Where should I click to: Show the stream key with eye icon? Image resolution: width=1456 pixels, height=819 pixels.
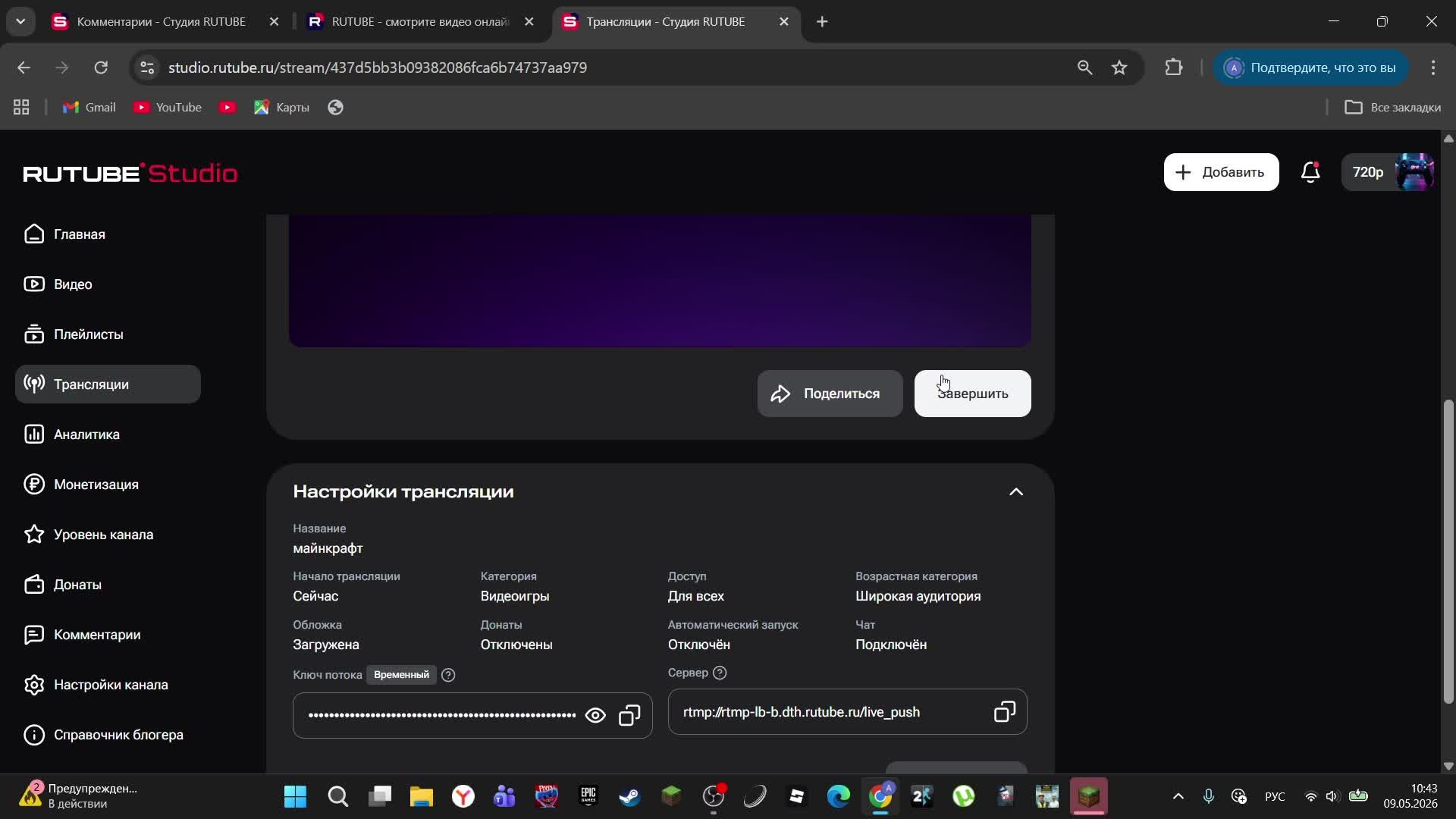click(x=595, y=715)
